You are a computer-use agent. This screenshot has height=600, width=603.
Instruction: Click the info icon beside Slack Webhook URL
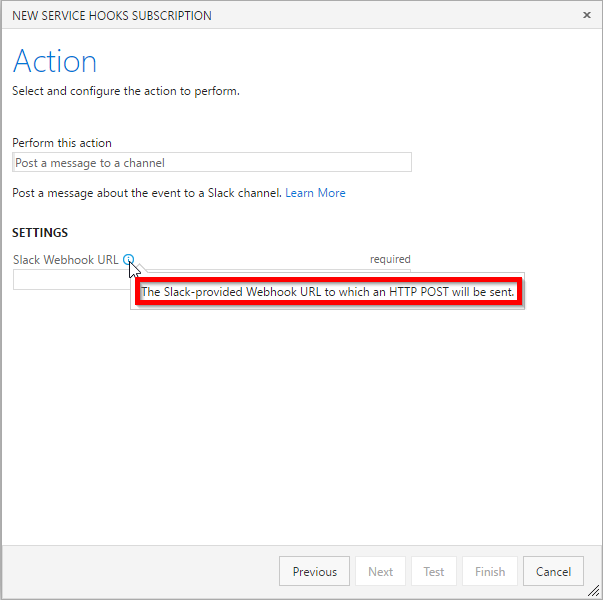coord(128,260)
